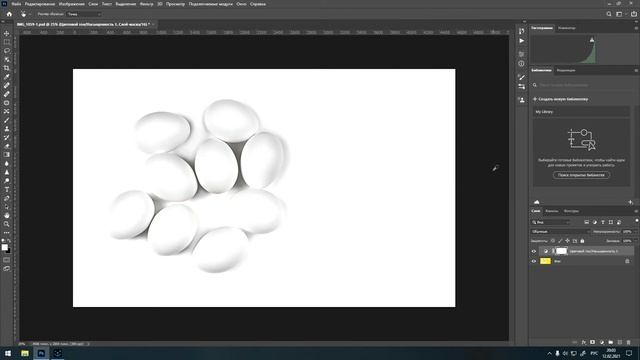Switch to the Paths tab
The image size is (640, 360).
571,211
